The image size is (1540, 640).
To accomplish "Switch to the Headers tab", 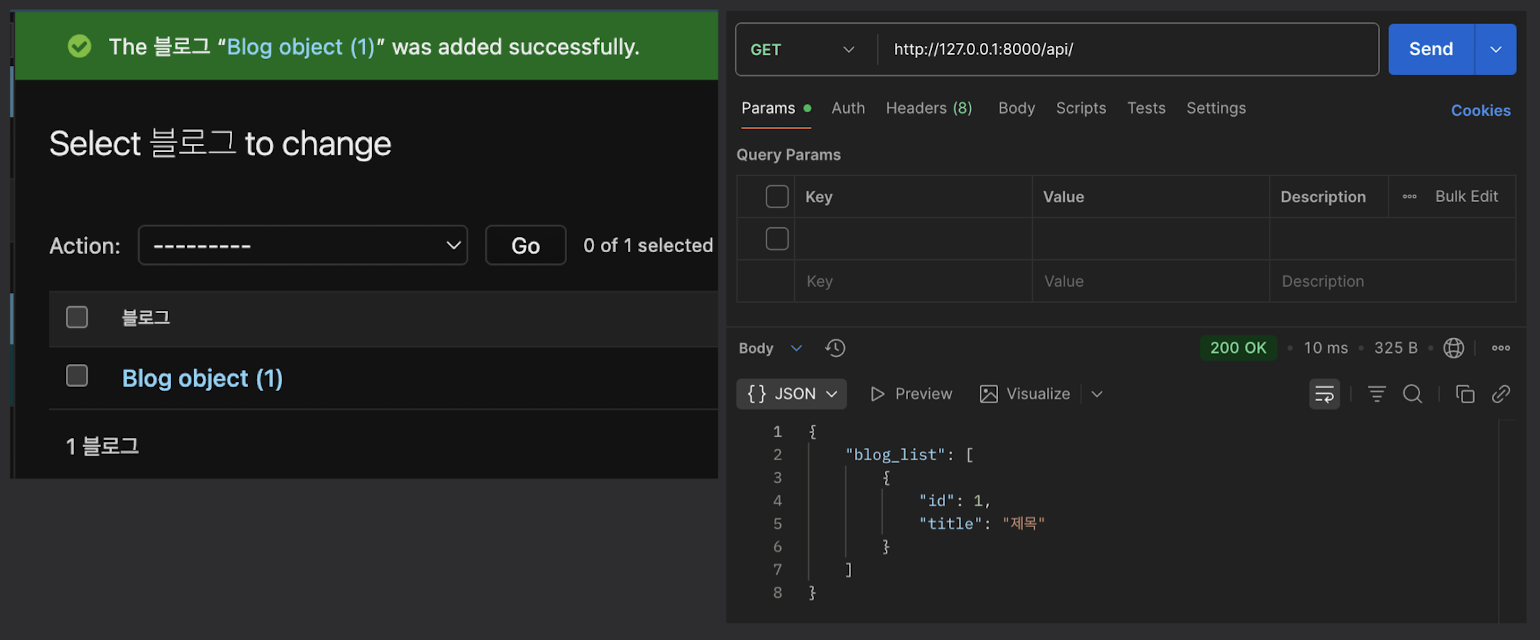I will (928, 108).
